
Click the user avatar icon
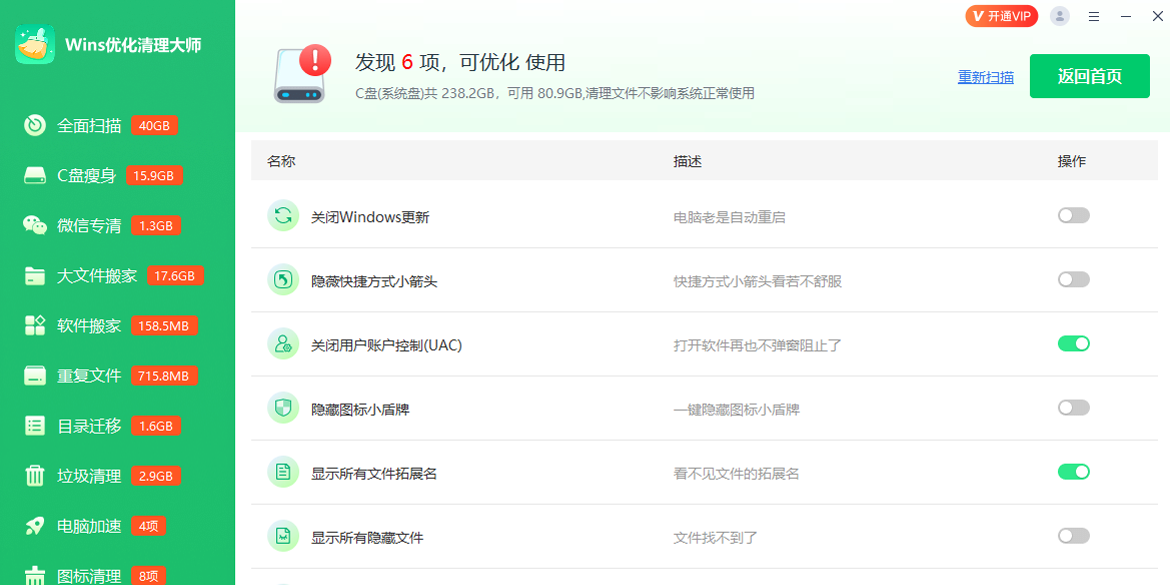tap(1059, 16)
